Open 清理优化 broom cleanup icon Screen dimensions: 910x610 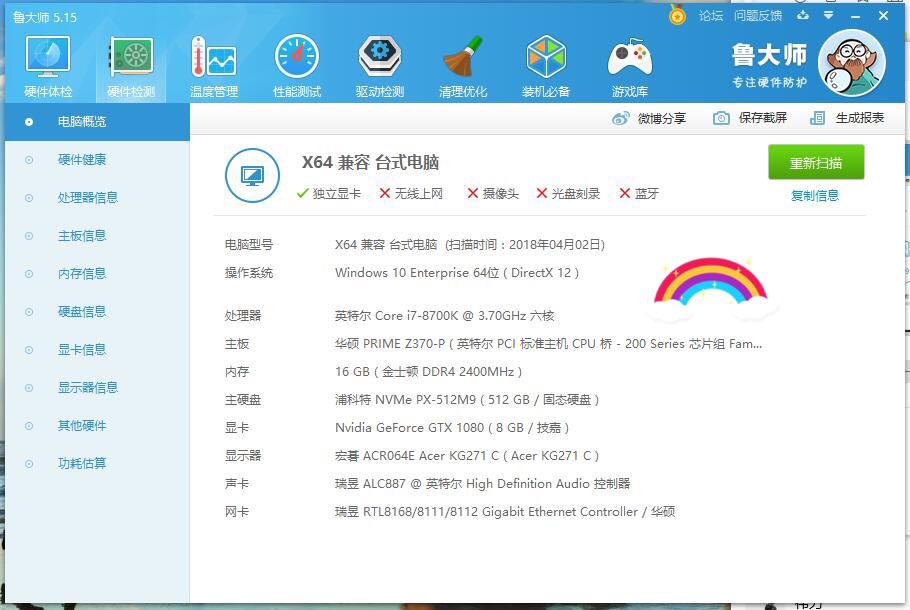point(463,56)
